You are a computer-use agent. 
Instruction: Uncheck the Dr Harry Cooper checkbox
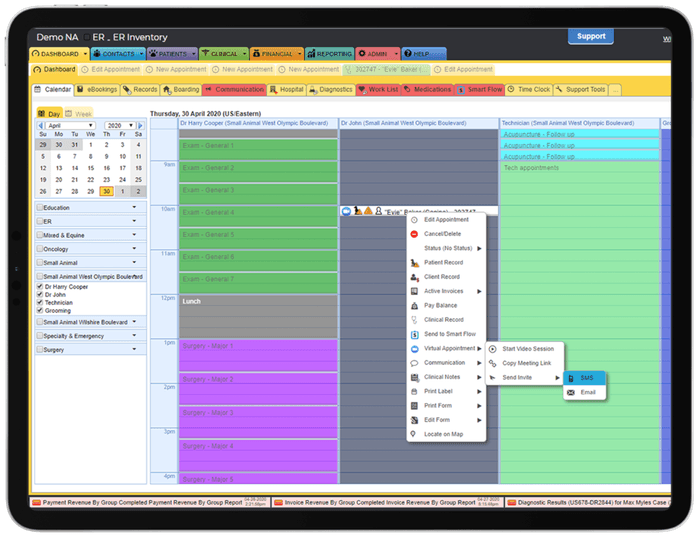pos(39,288)
